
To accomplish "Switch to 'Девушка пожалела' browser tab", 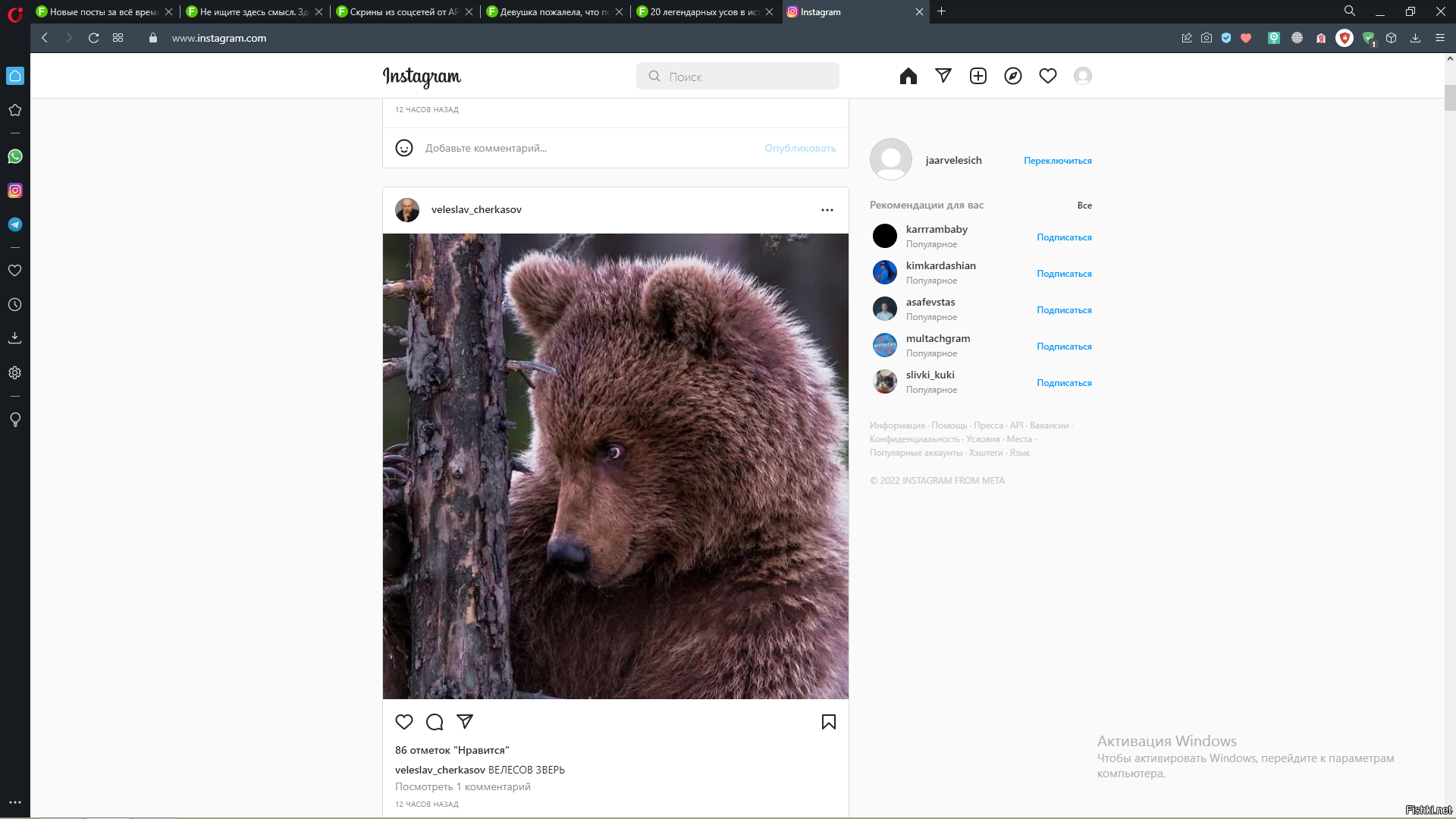I will pyautogui.click(x=554, y=12).
